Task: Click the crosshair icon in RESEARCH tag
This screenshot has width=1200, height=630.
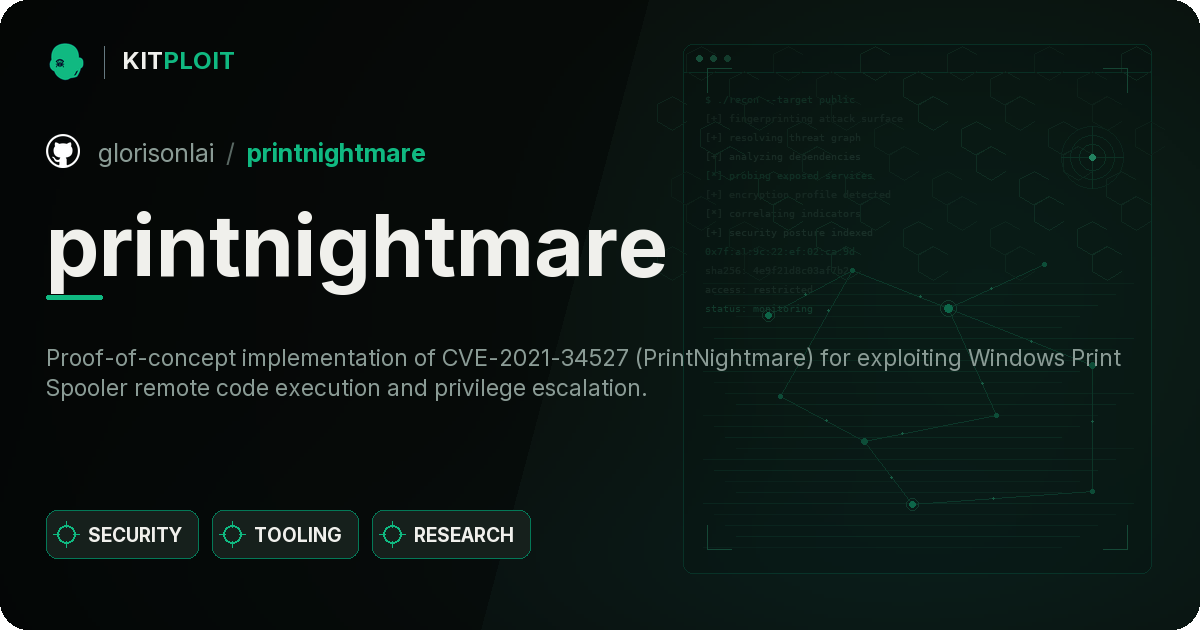Action: click(393, 535)
